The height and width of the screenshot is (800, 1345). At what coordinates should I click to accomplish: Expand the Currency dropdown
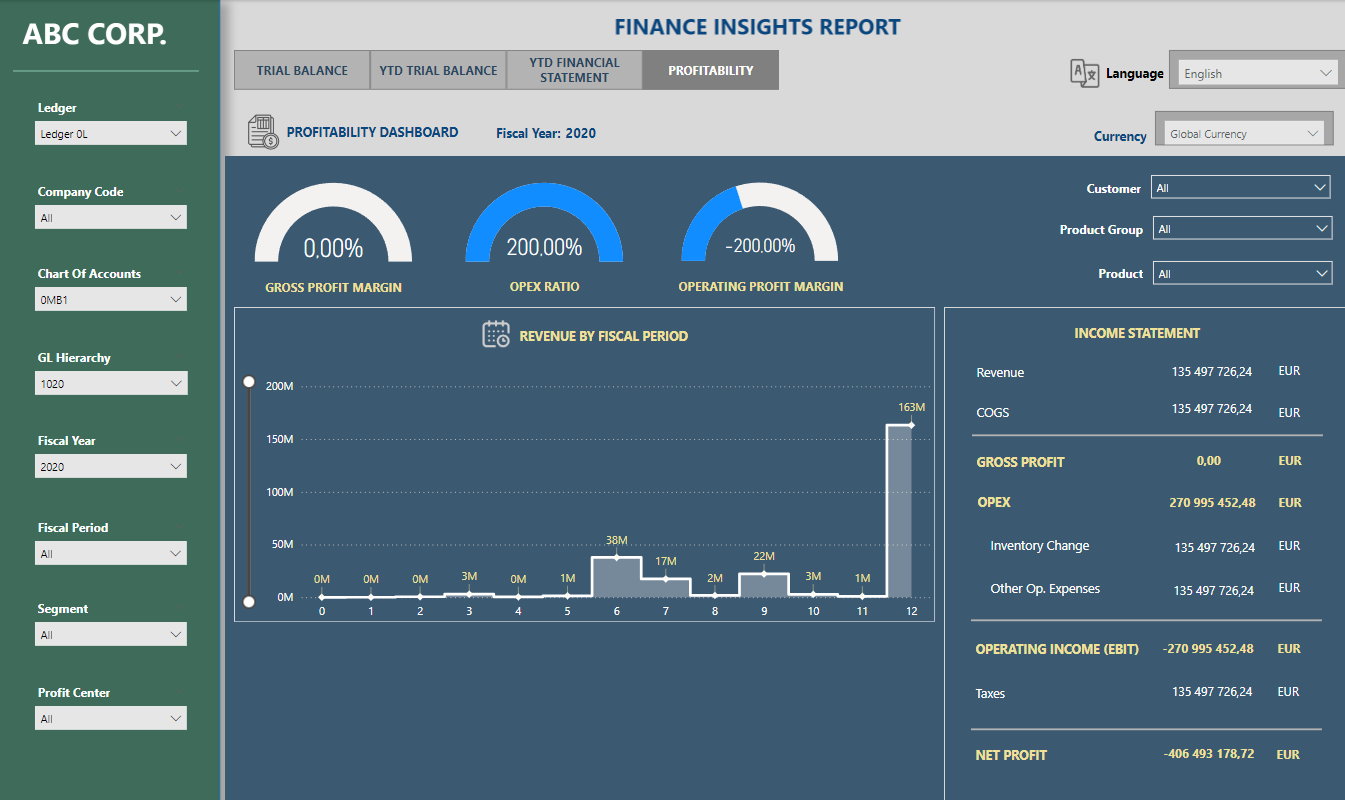[1244, 133]
